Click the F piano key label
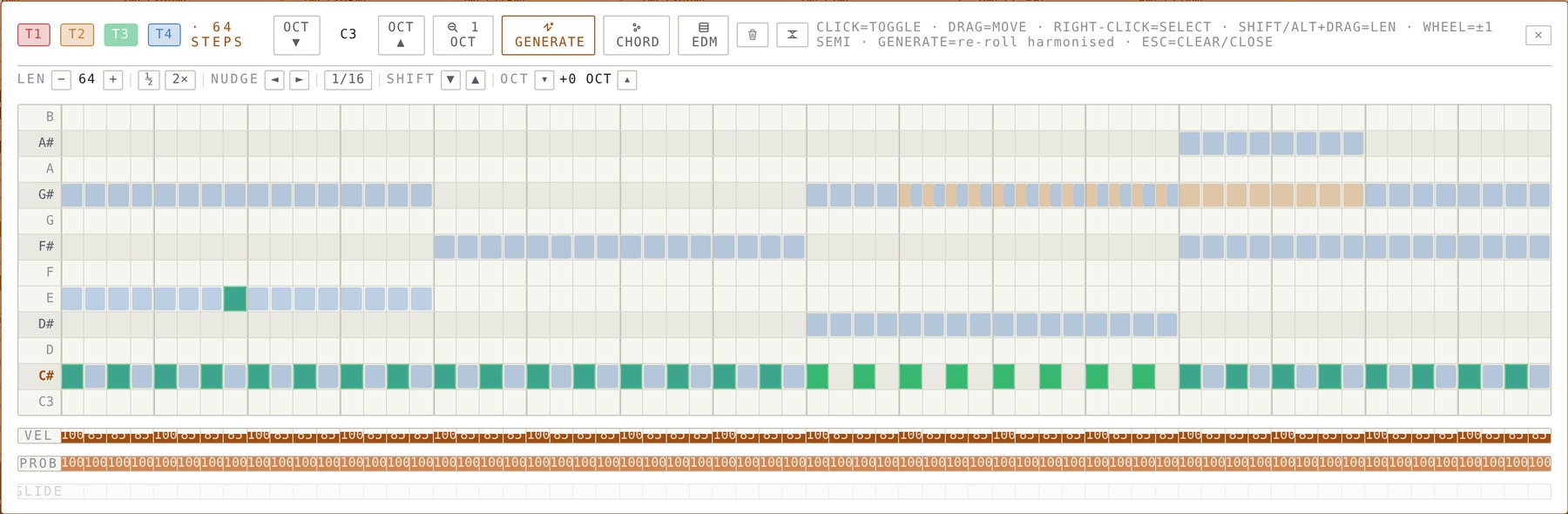 [x=40, y=273]
